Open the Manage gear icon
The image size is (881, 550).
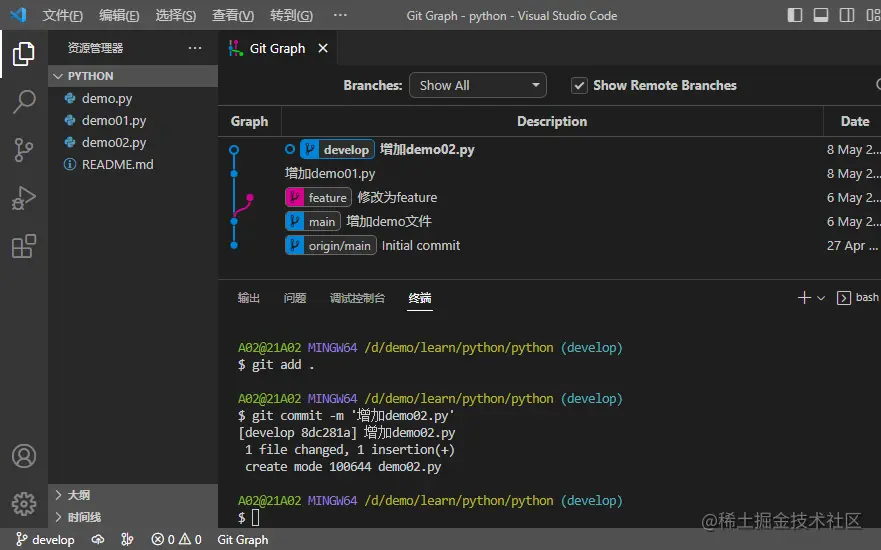(x=24, y=504)
